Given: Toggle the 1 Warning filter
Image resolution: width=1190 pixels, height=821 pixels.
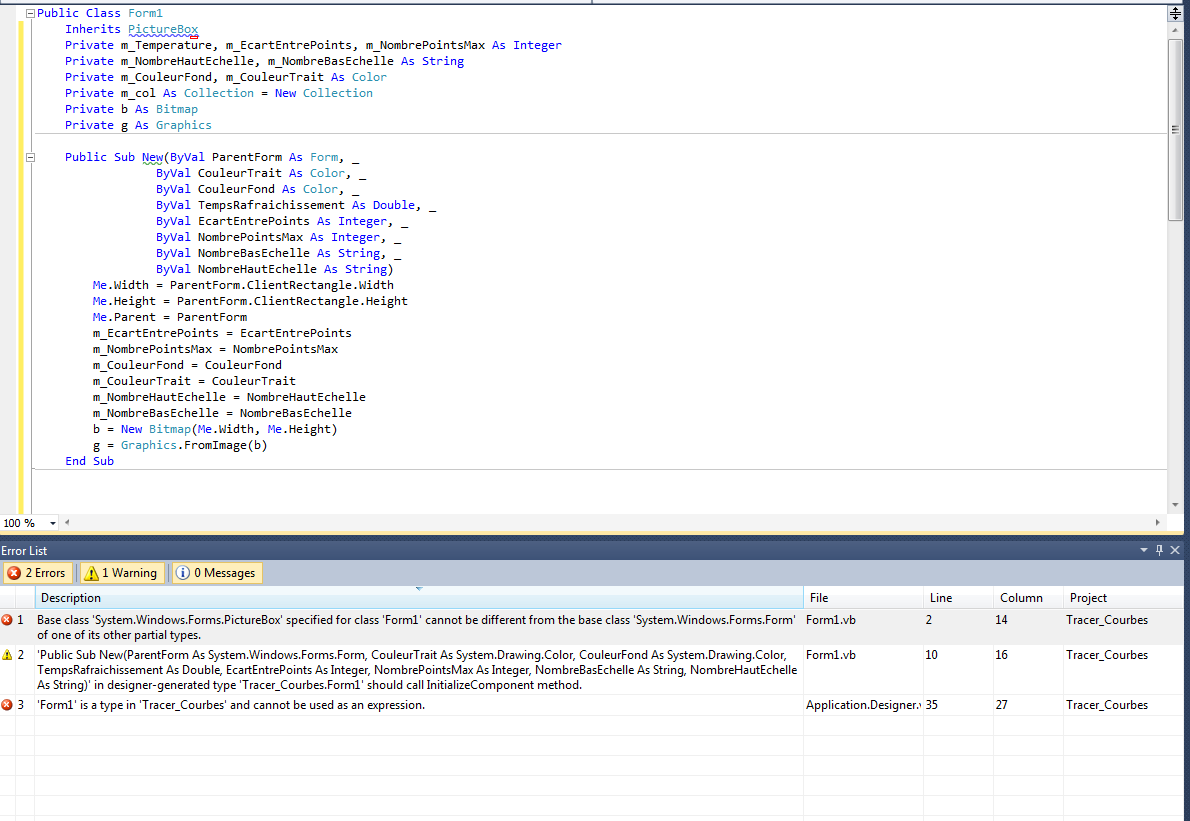Looking at the screenshot, I should pyautogui.click(x=122, y=573).
